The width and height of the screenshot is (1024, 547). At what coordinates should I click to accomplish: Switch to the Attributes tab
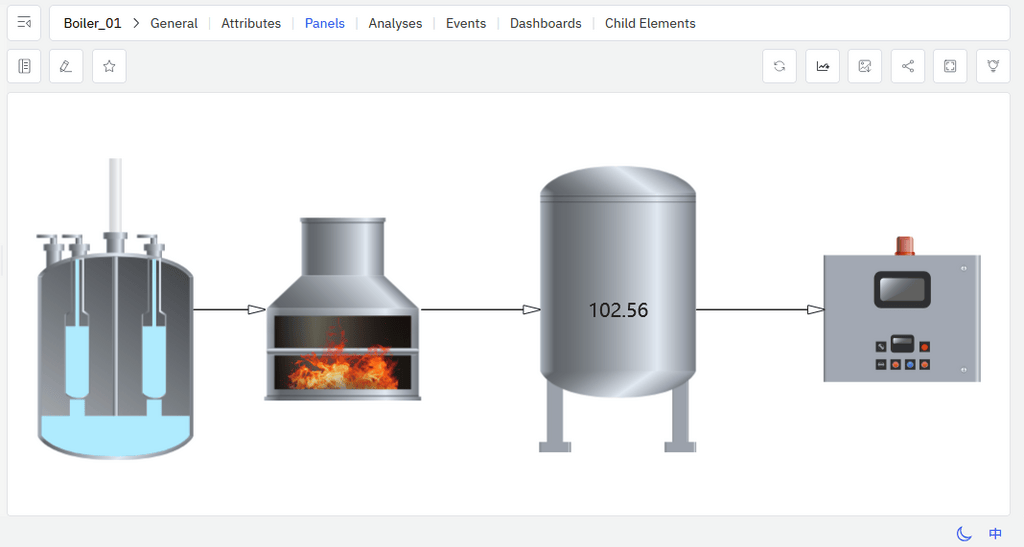[251, 23]
